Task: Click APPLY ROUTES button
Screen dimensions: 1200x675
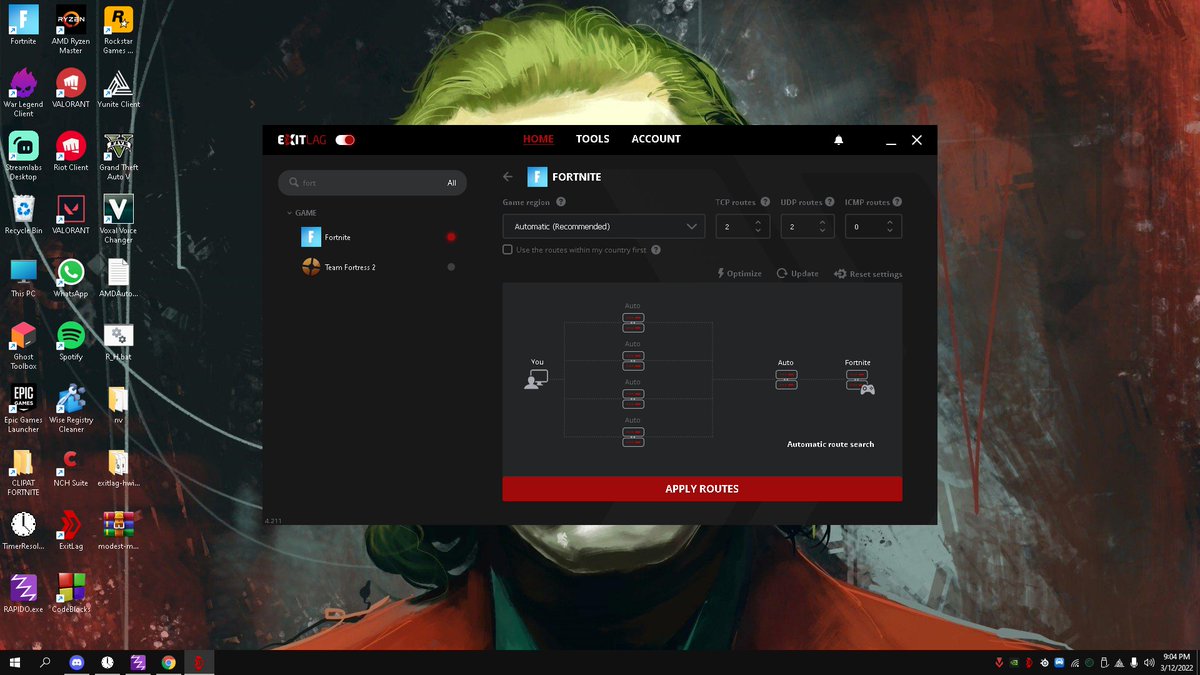Action: click(702, 489)
